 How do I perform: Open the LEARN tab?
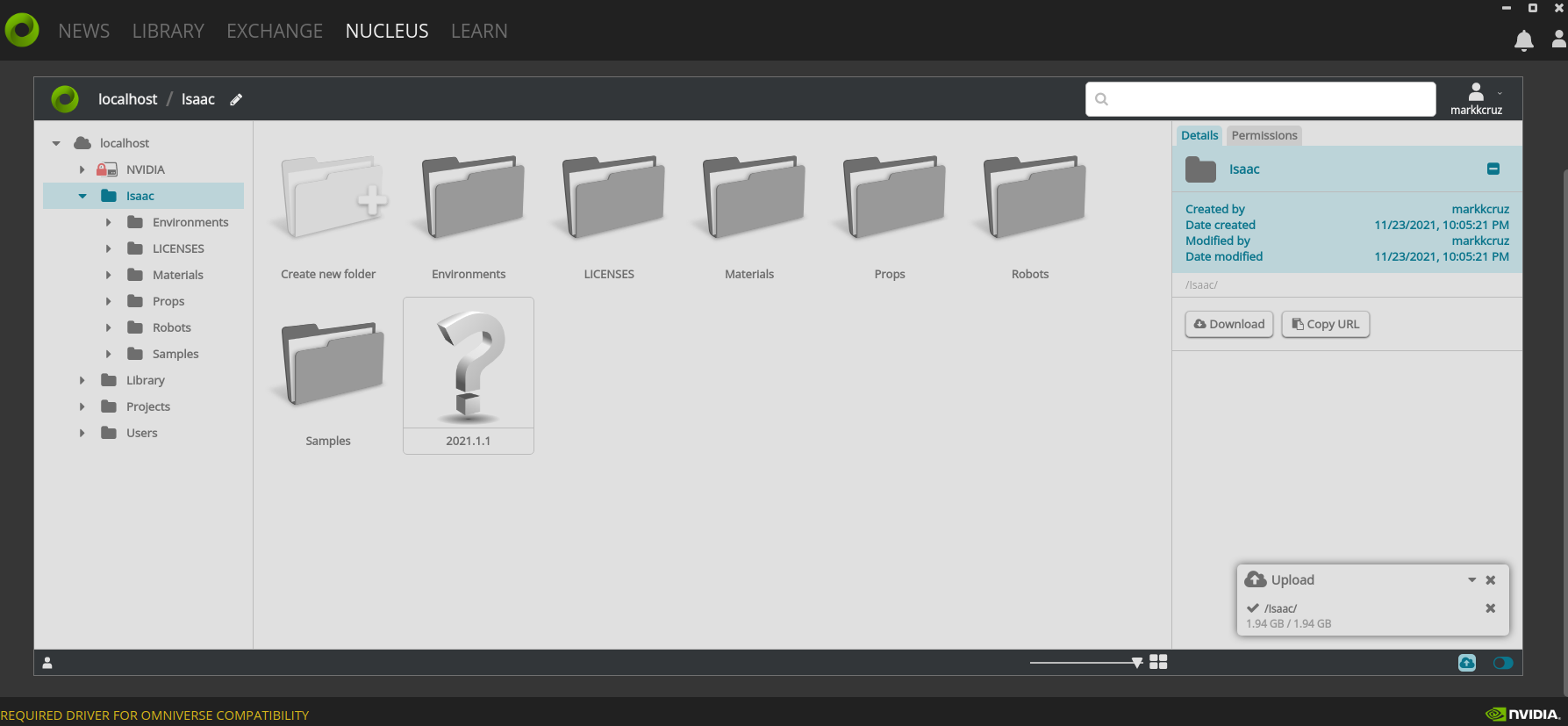pos(479,31)
